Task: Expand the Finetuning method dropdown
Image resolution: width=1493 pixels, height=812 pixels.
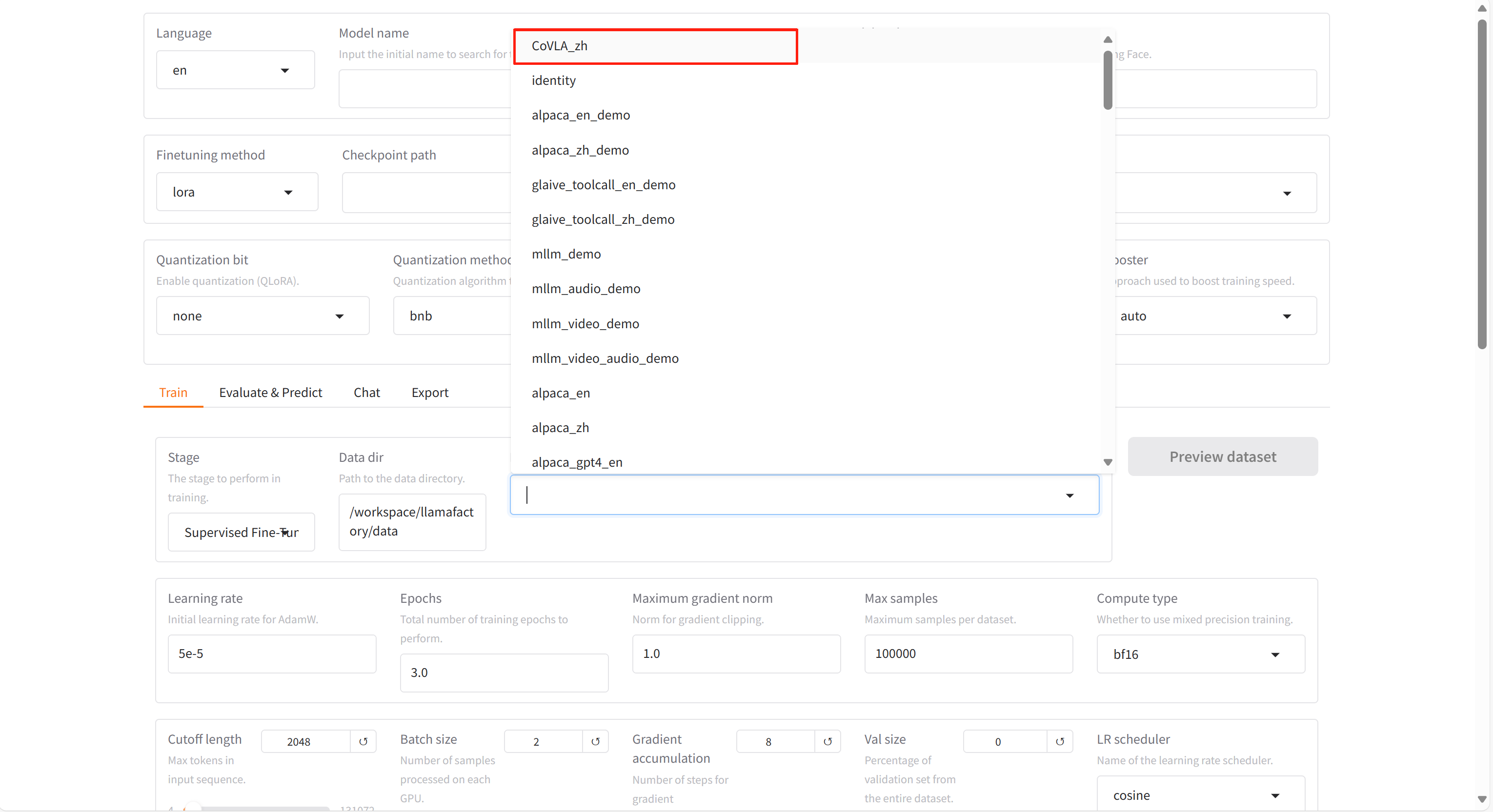Action: 237,192
